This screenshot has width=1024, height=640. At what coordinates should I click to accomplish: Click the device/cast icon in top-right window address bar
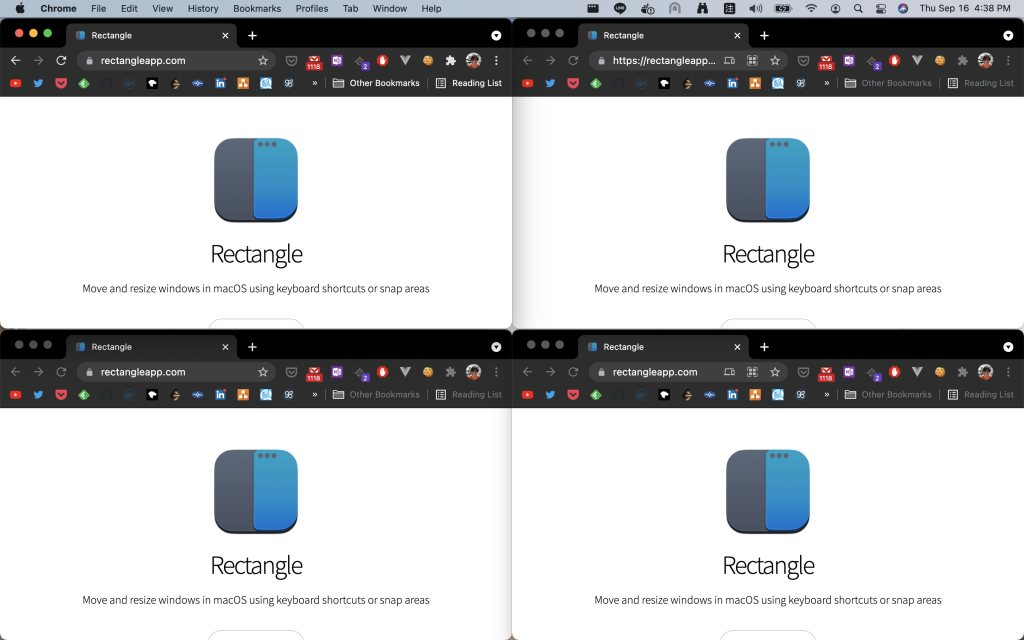pos(729,61)
